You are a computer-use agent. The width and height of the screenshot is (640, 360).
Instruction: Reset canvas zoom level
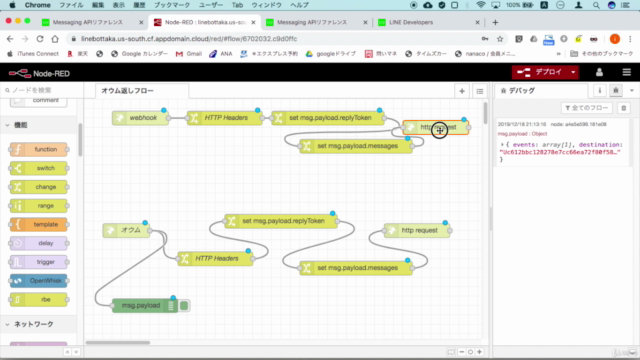(x=470, y=352)
